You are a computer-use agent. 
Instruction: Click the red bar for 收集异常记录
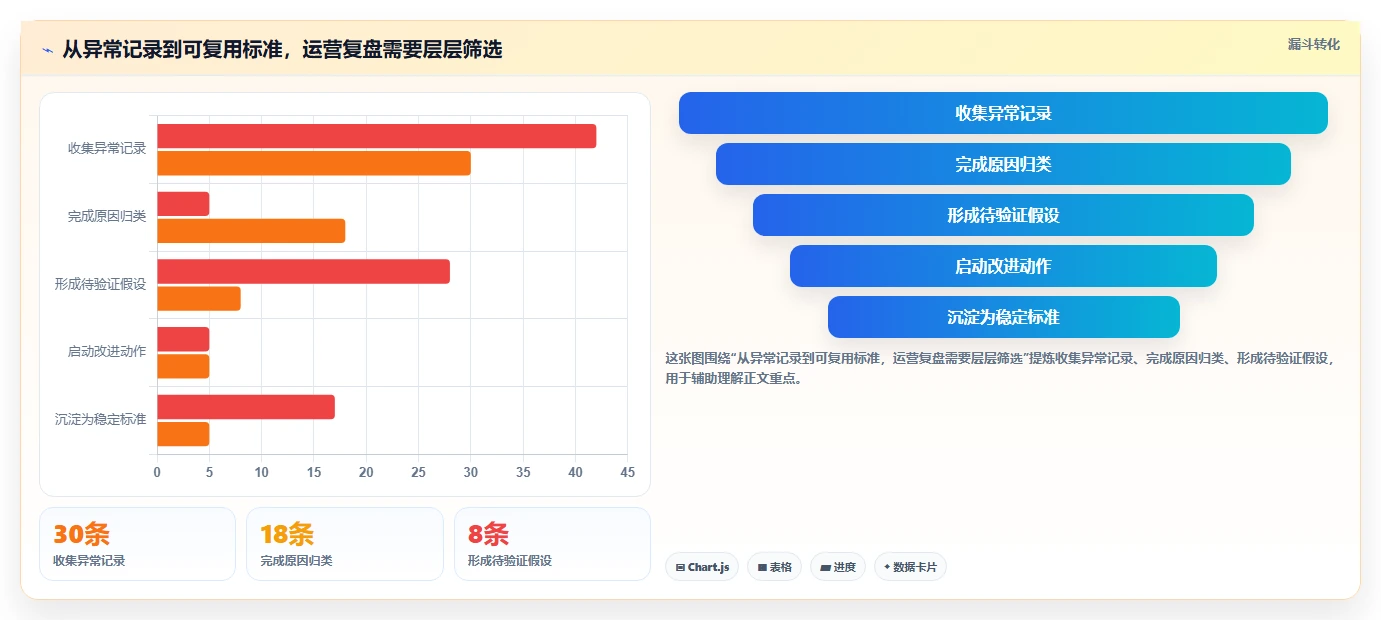click(x=376, y=136)
